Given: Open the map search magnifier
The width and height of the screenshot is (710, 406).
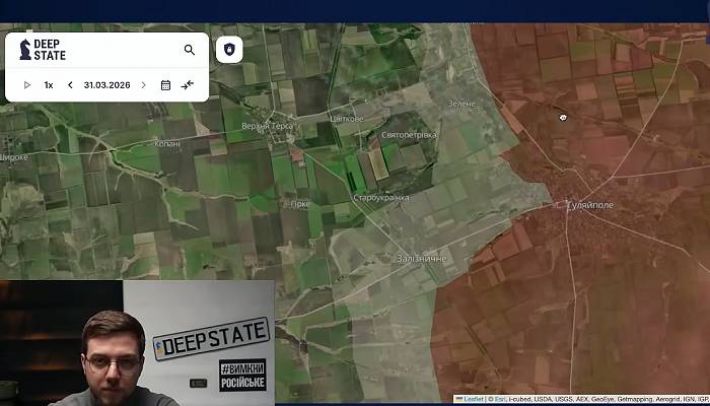Looking at the screenshot, I should tap(189, 50).
